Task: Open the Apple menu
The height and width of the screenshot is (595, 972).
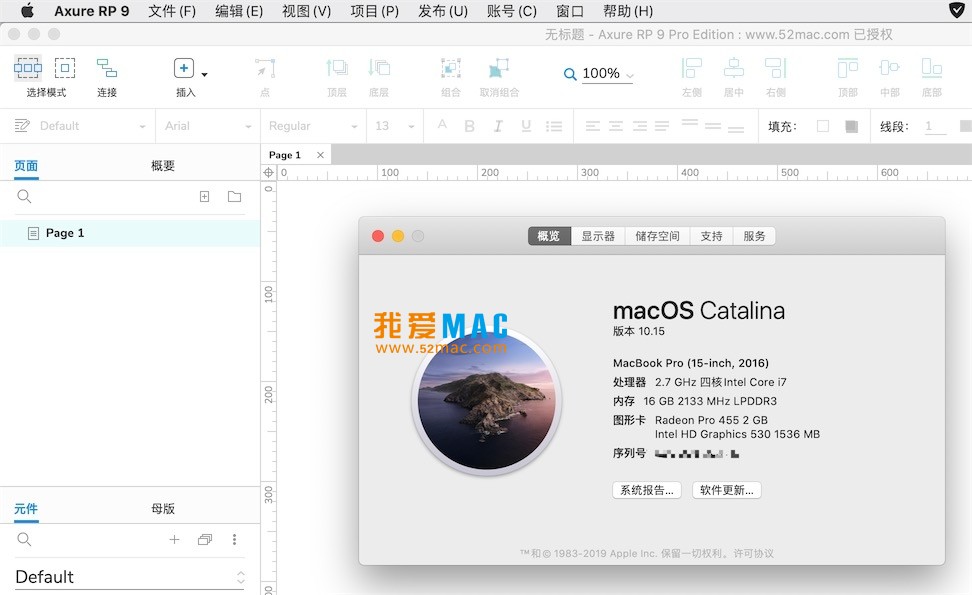Action: pyautogui.click(x=27, y=11)
